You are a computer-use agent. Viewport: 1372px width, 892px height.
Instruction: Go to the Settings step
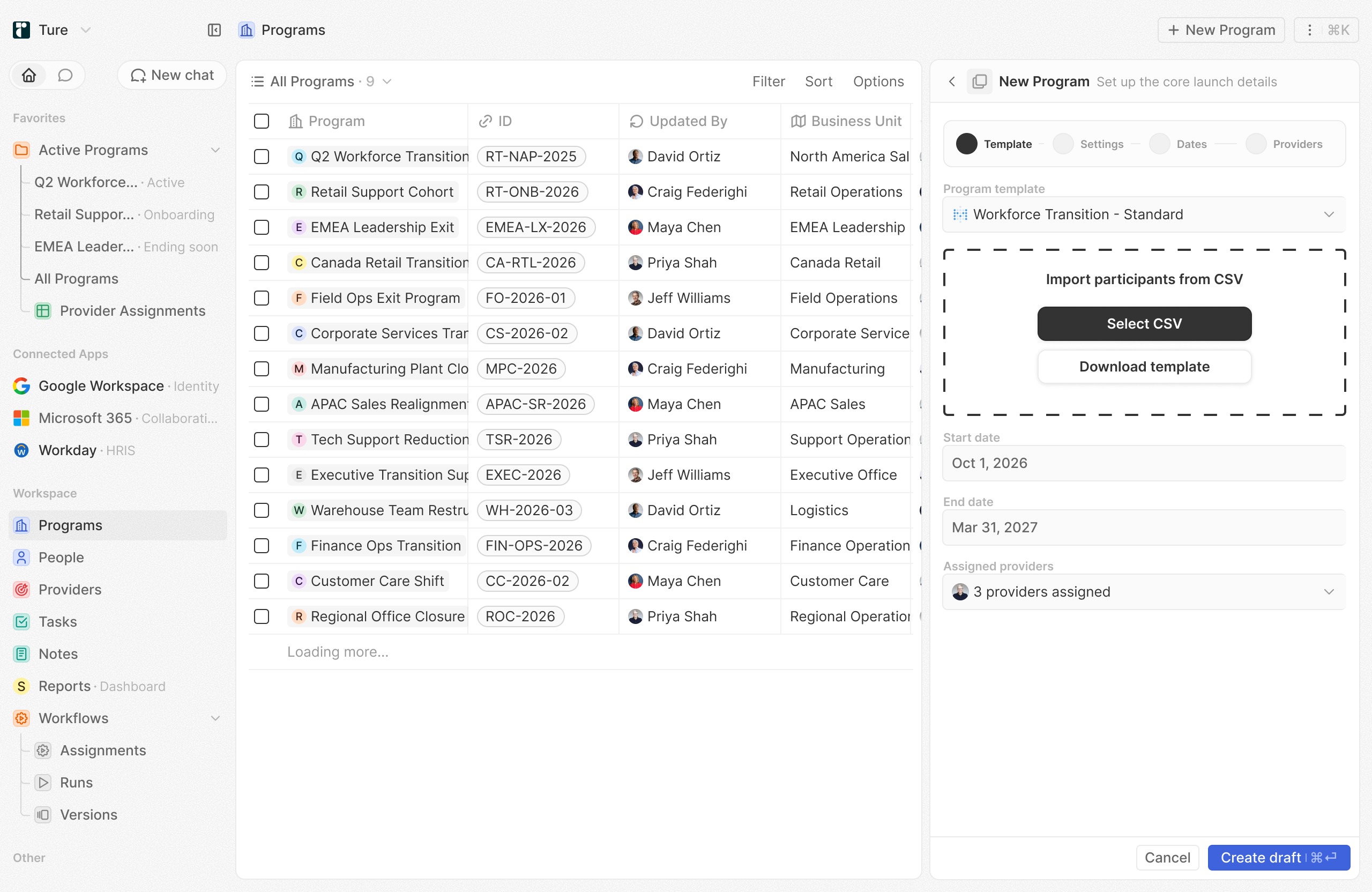point(1088,144)
